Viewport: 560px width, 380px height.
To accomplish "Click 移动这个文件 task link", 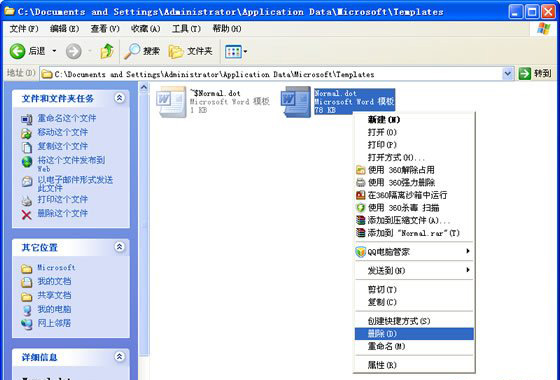I will (x=62, y=132).
